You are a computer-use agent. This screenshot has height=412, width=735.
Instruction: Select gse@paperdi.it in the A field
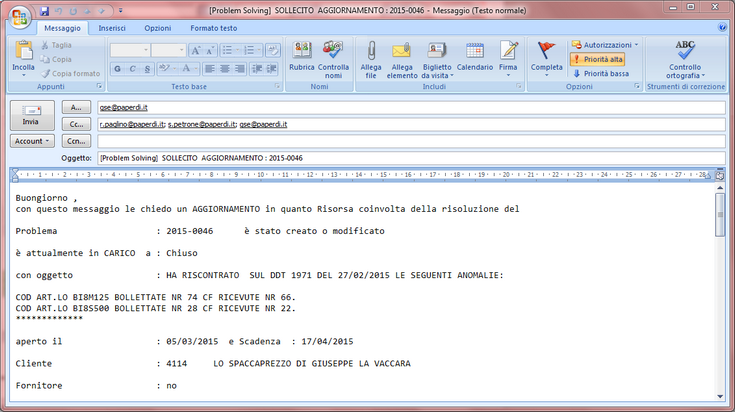coord(123,107)
